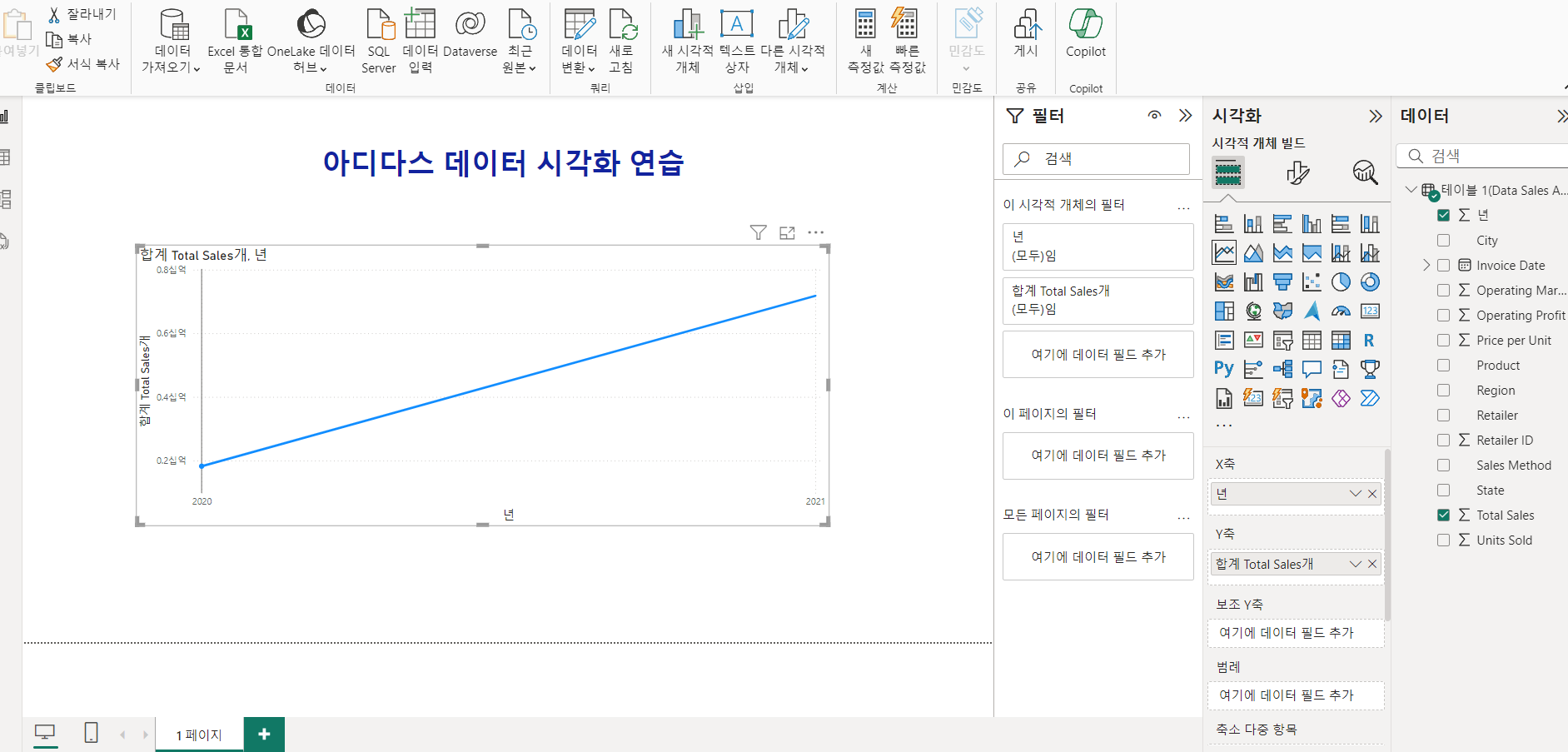The image size is (1568, 752).
Task: Expand the Invoice Date hierarchy
Action: click(1426, 265)
